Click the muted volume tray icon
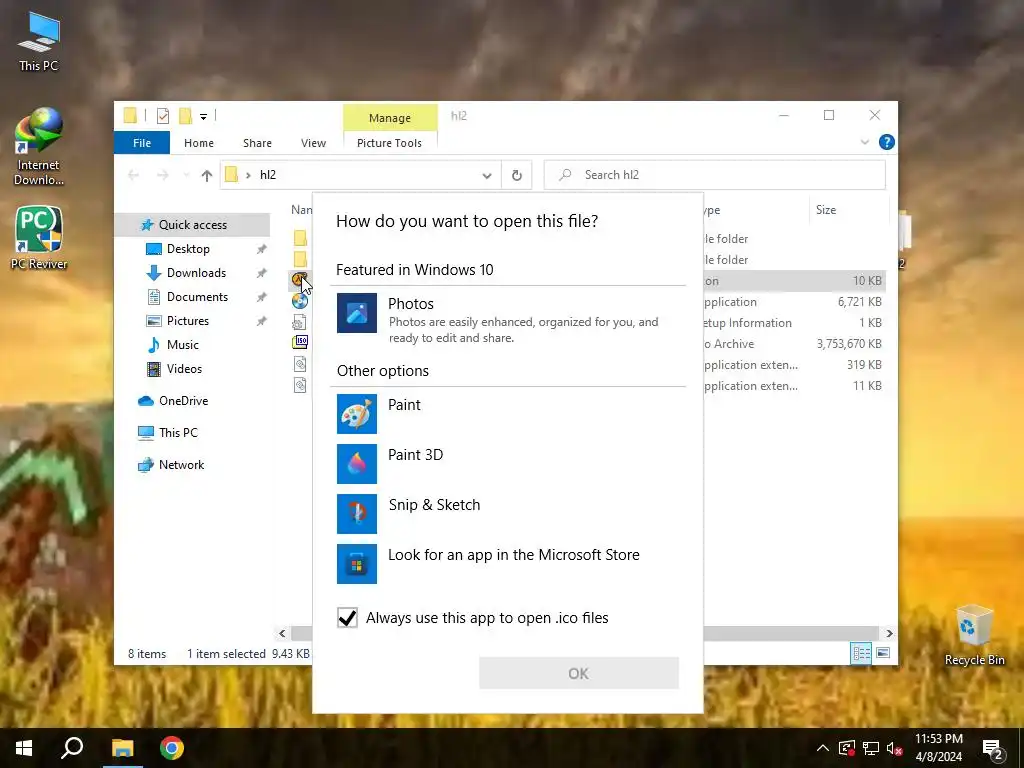The image size is (1024, 768). [x=894, y=748]
